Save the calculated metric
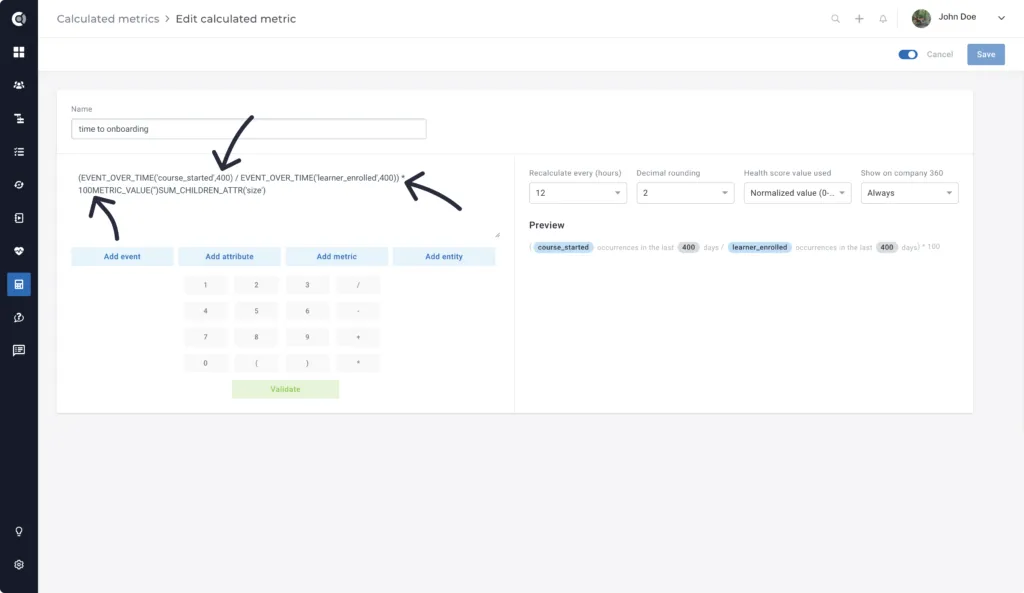 click(986, 54)
